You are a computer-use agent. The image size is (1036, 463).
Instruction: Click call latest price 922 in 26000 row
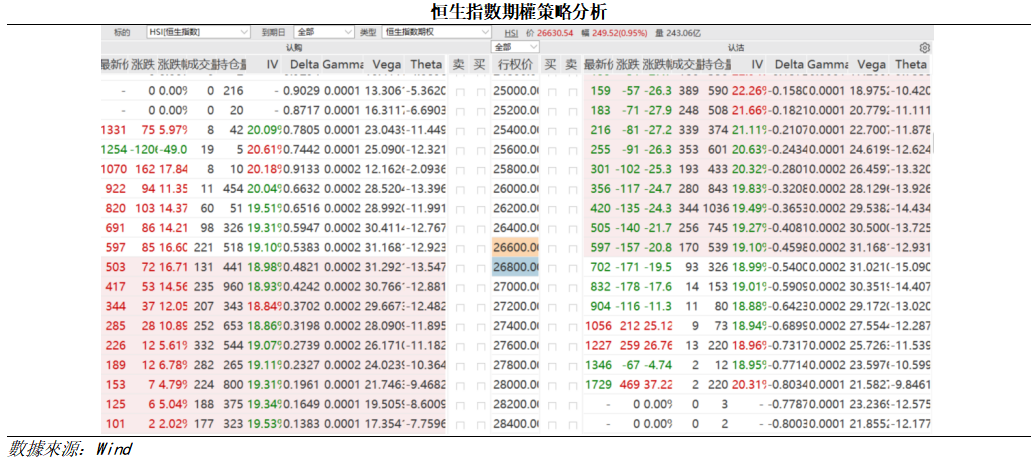click(116, 188)
